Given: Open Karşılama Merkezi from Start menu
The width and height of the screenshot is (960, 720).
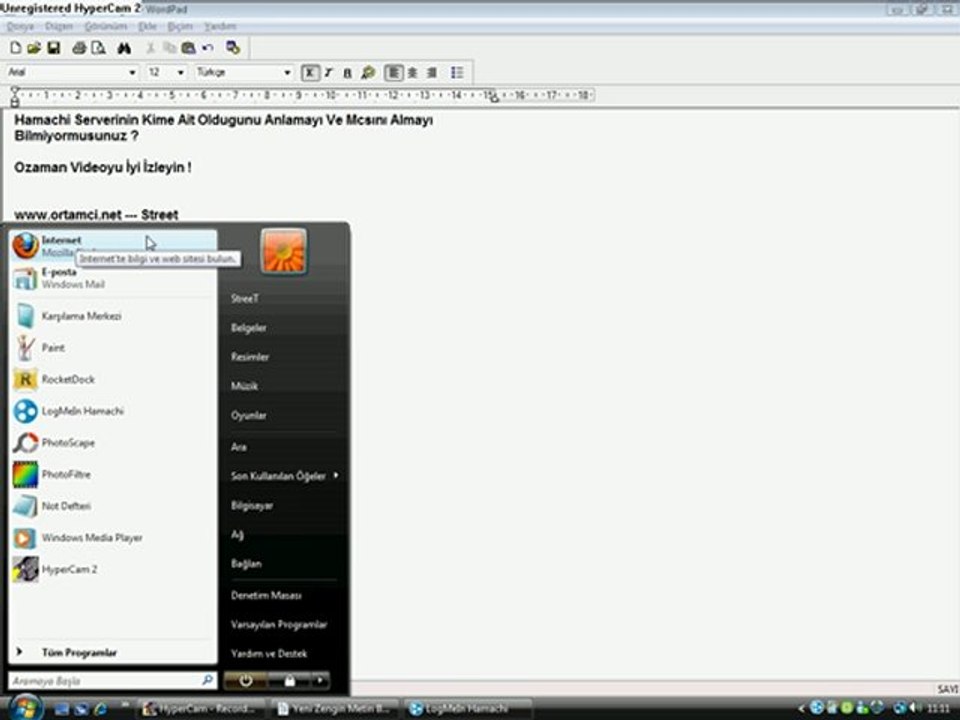Looking at the screenshot, I should pyautogui.click(x=114, y=316).
